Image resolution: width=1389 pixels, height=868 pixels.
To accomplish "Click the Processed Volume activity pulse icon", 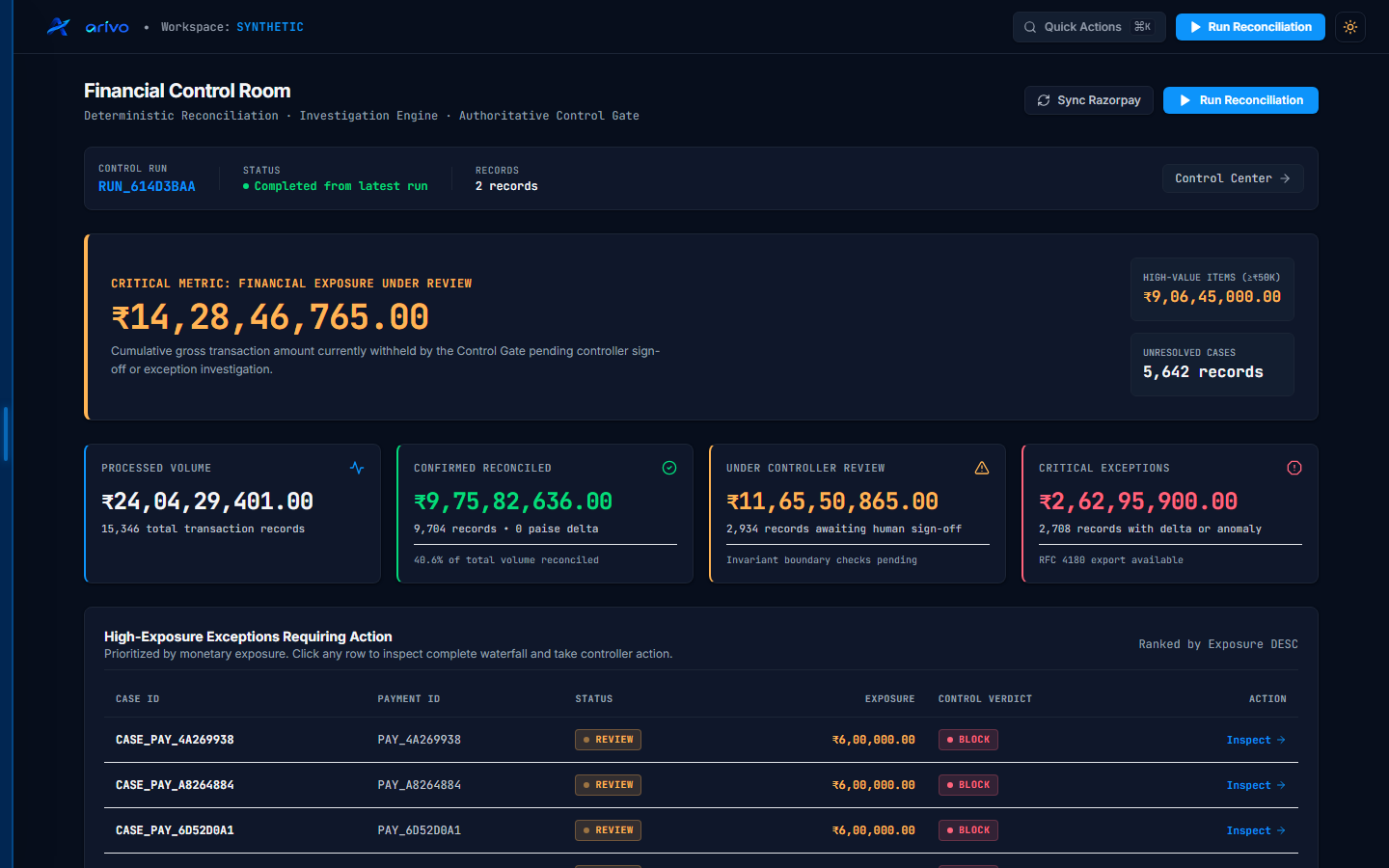I will tap(357, 468).
